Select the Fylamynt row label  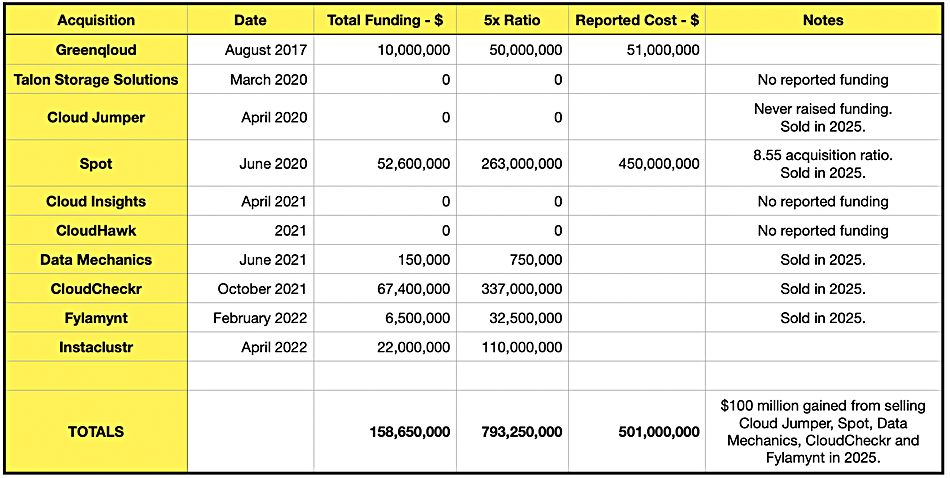coord(96,318)
